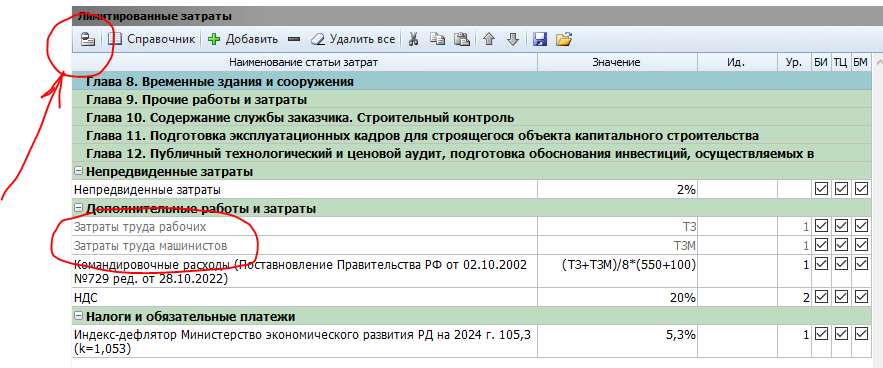The height and width of the screenshot is (368, 883).
Task: Select Глава 12. Публичный технологический аудит row
Action: 471,154
